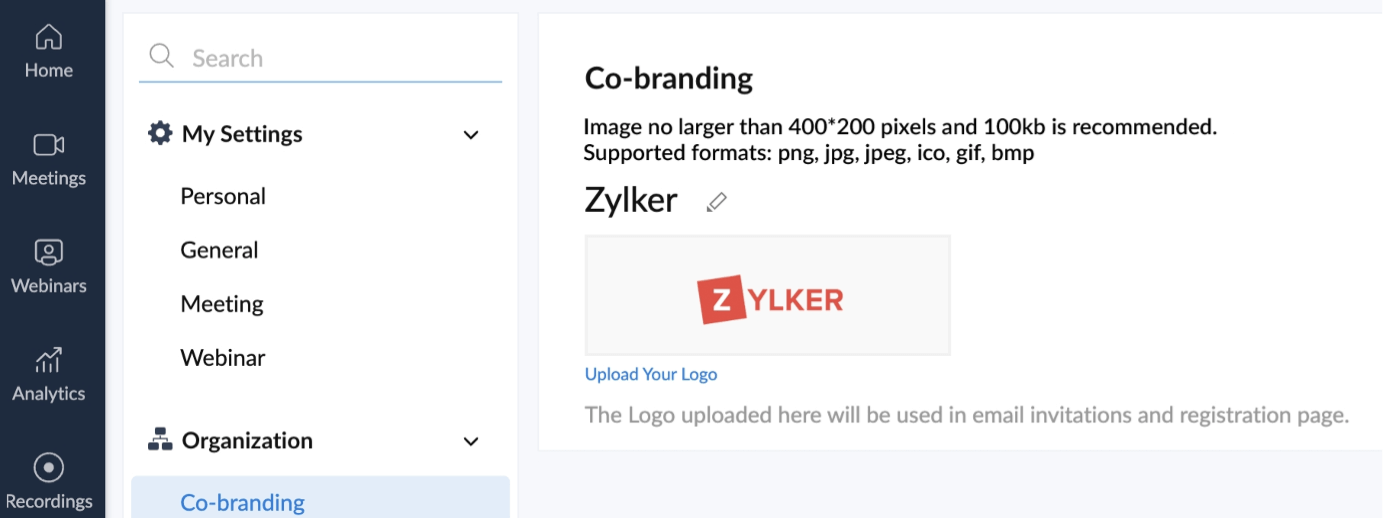Viewport: 1383px width, 518px height.
Task: Click the pencil icon beside Zylker
Action: click(716, 202)
